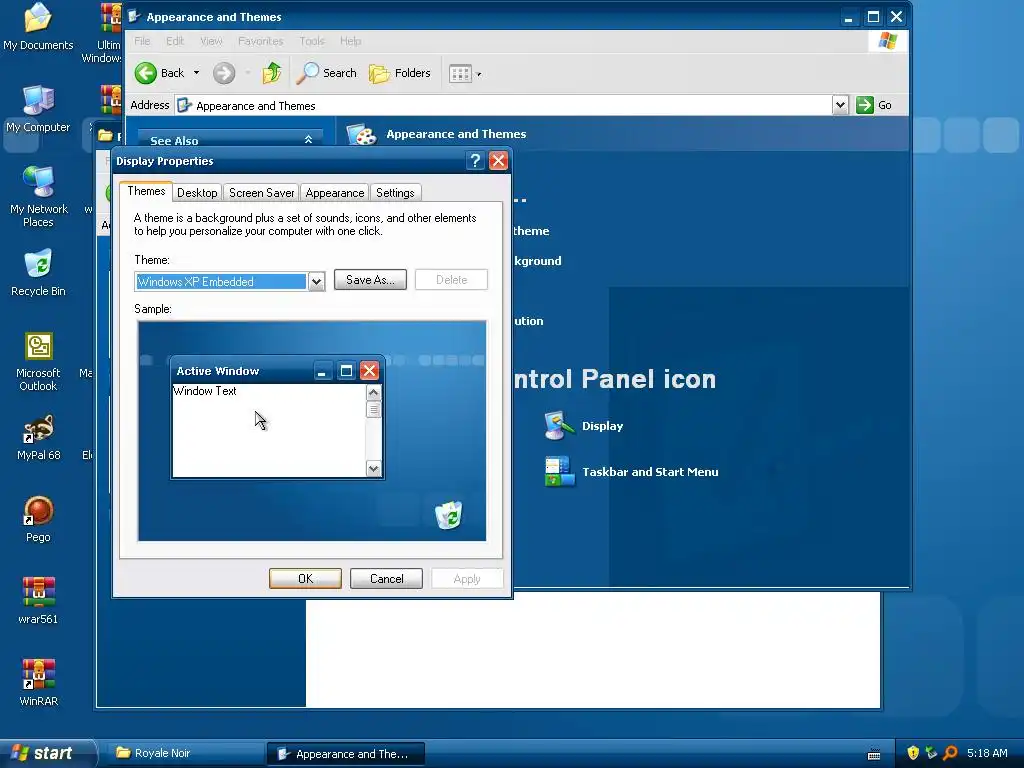The width and height of the screenshot is (1024, 768).
Task: Click the green Go button
Action: point(874,105)
